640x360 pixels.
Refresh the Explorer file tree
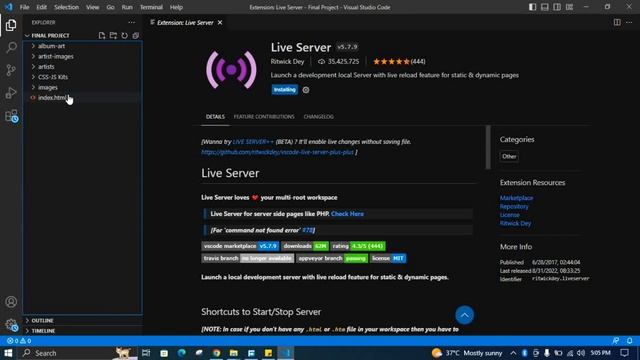[x=124, y=36]
